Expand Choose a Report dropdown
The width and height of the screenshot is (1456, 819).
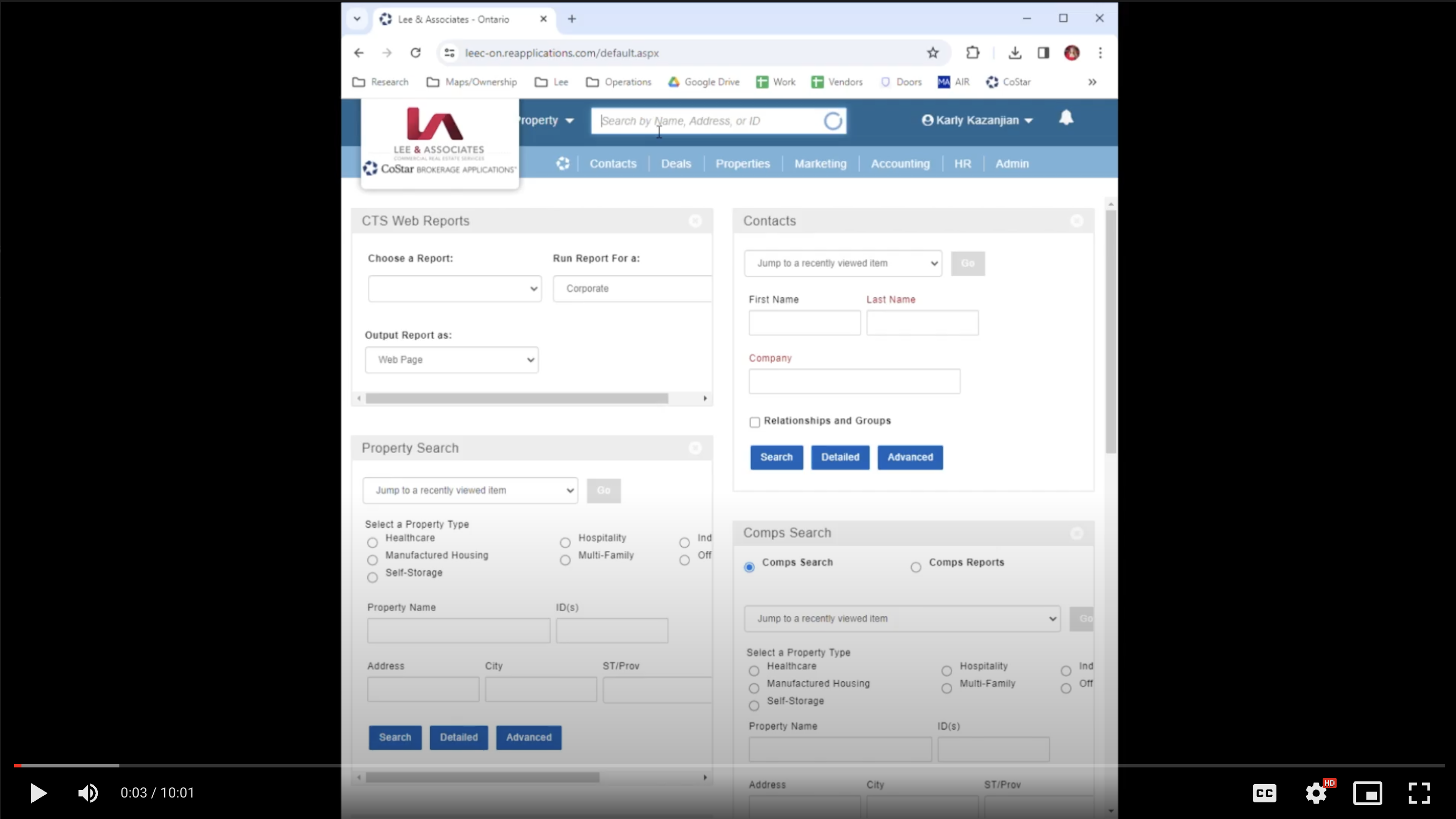(454, 289)
